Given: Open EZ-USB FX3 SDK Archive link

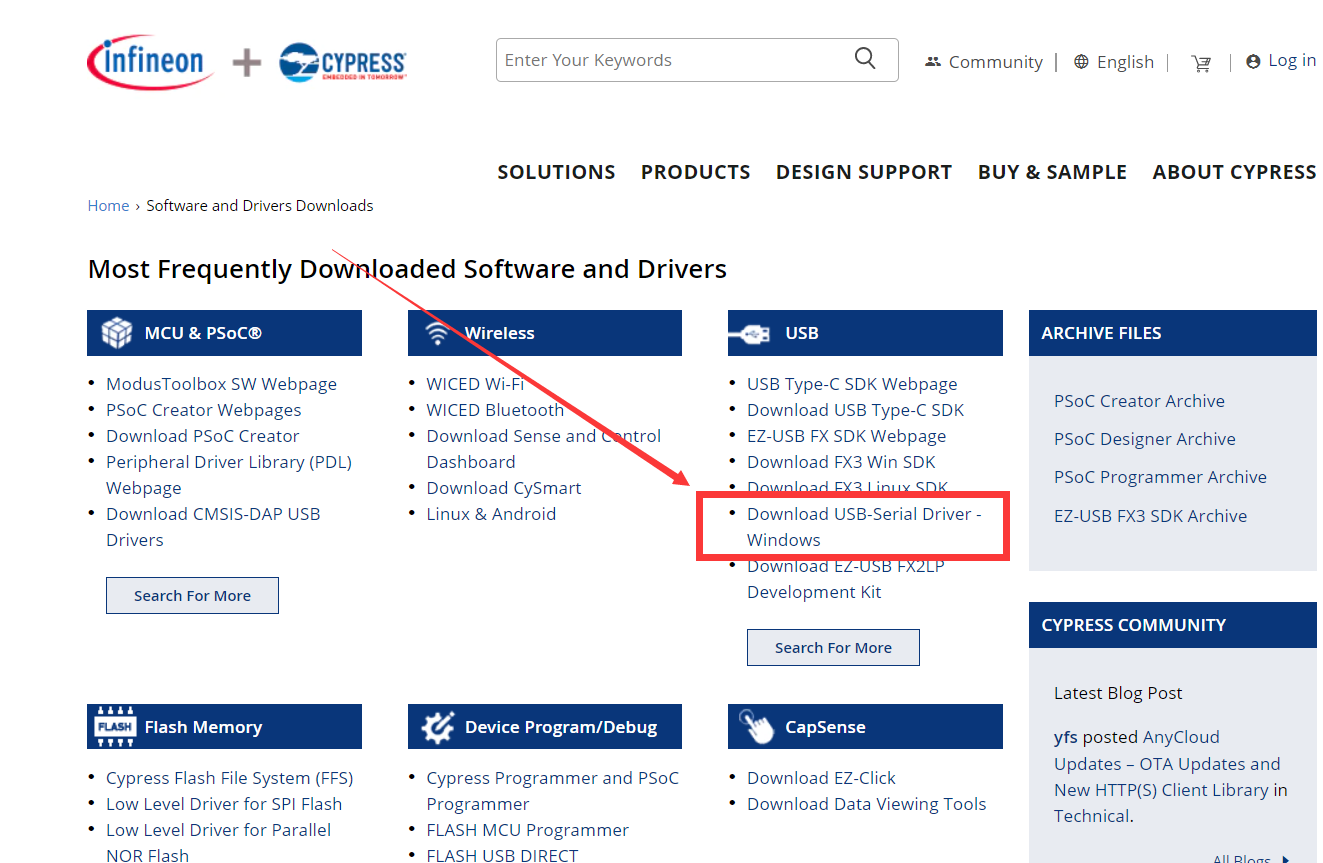Looking at the screenshot, I should pyautogui.click(x=1150, y=516).
